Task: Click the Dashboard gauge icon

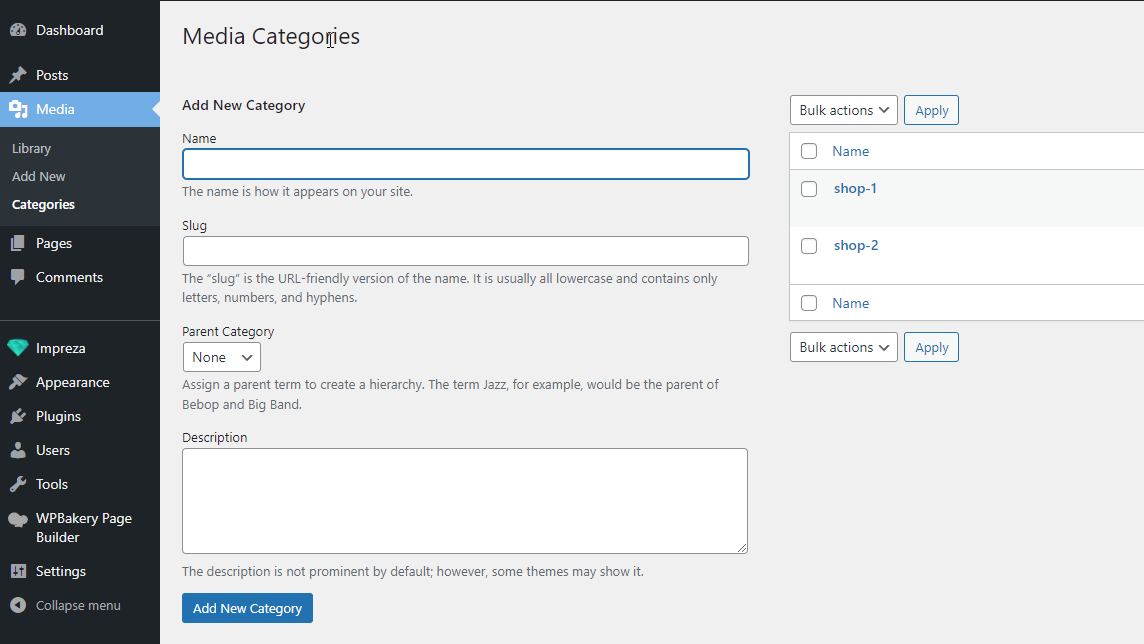Action: pos(18,30)
